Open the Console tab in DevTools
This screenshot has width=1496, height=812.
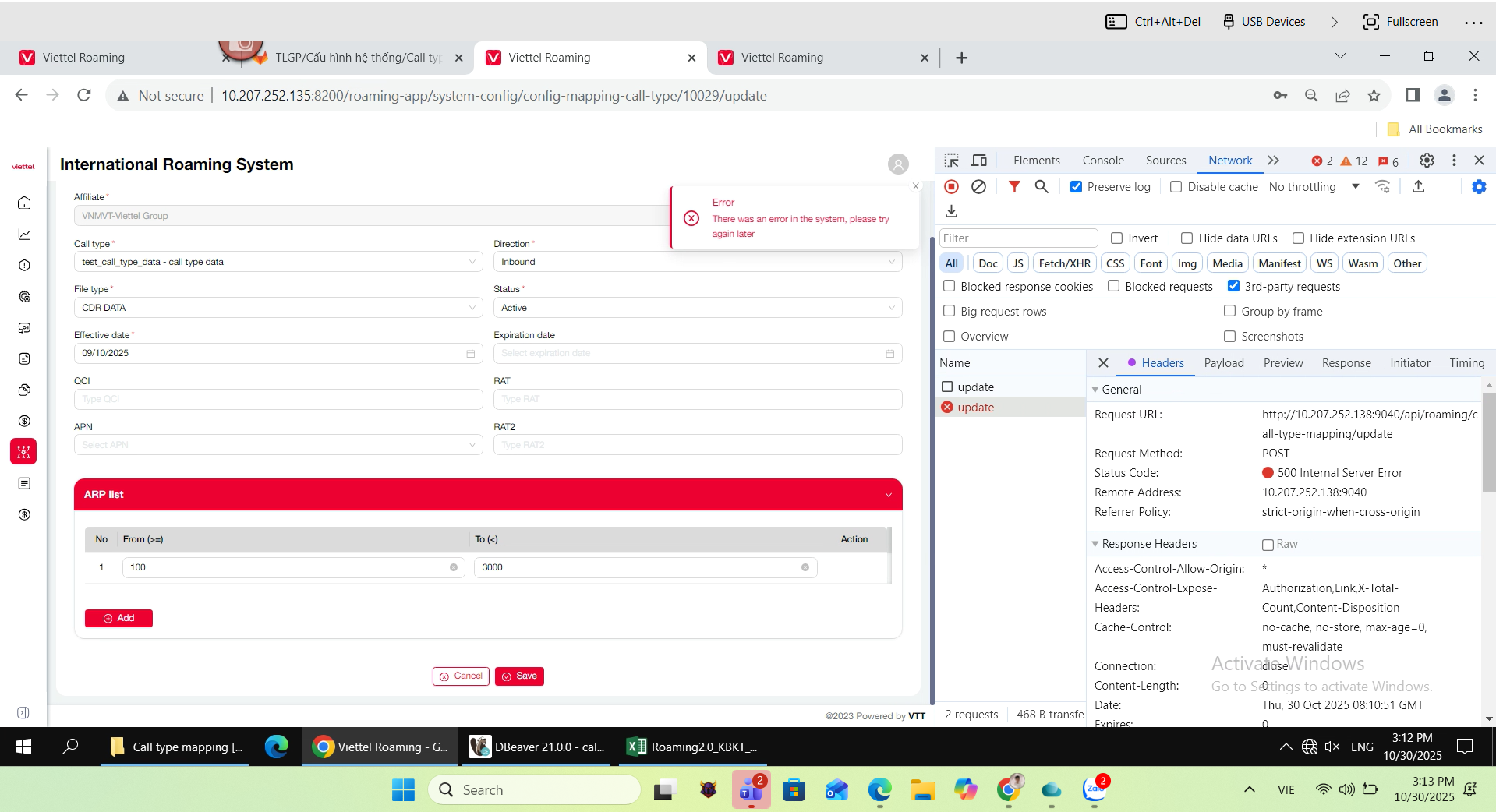(x=1103, y=161)
